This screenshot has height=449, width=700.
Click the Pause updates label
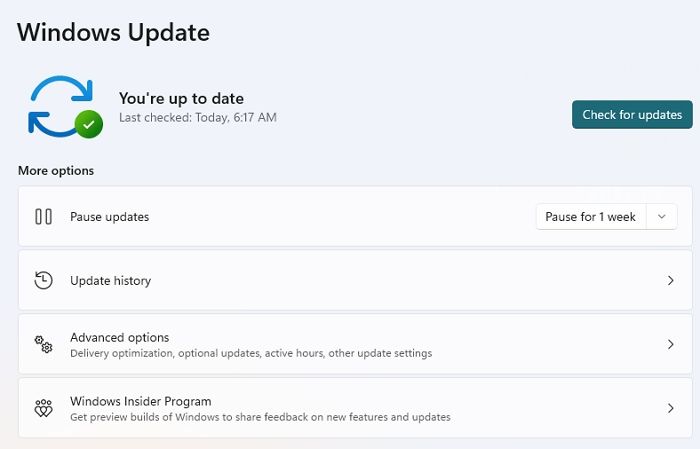point(109,217)
